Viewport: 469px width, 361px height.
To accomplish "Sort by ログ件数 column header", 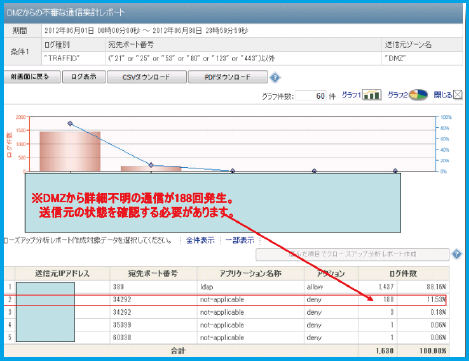I will pos(404,274).
